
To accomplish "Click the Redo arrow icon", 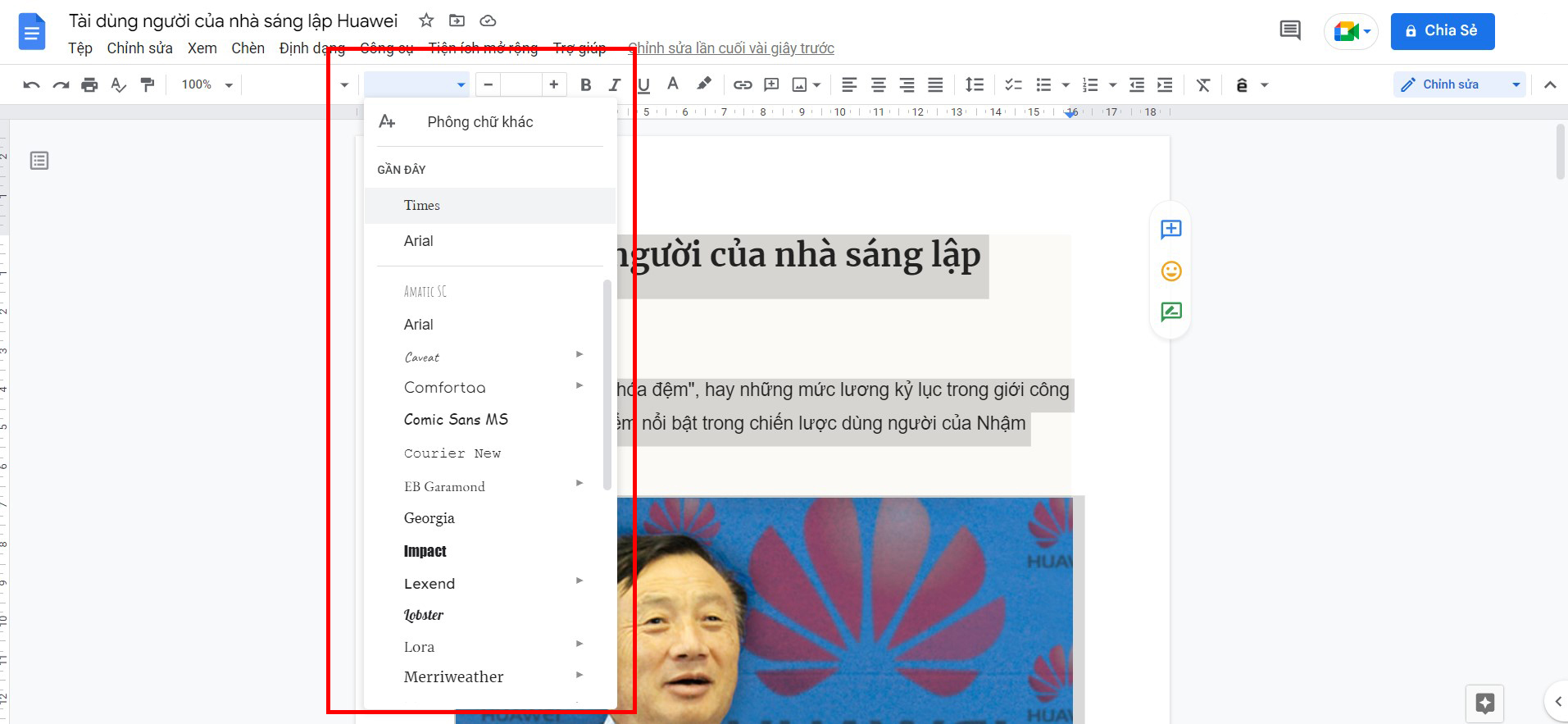I will [x=61, y=84].
